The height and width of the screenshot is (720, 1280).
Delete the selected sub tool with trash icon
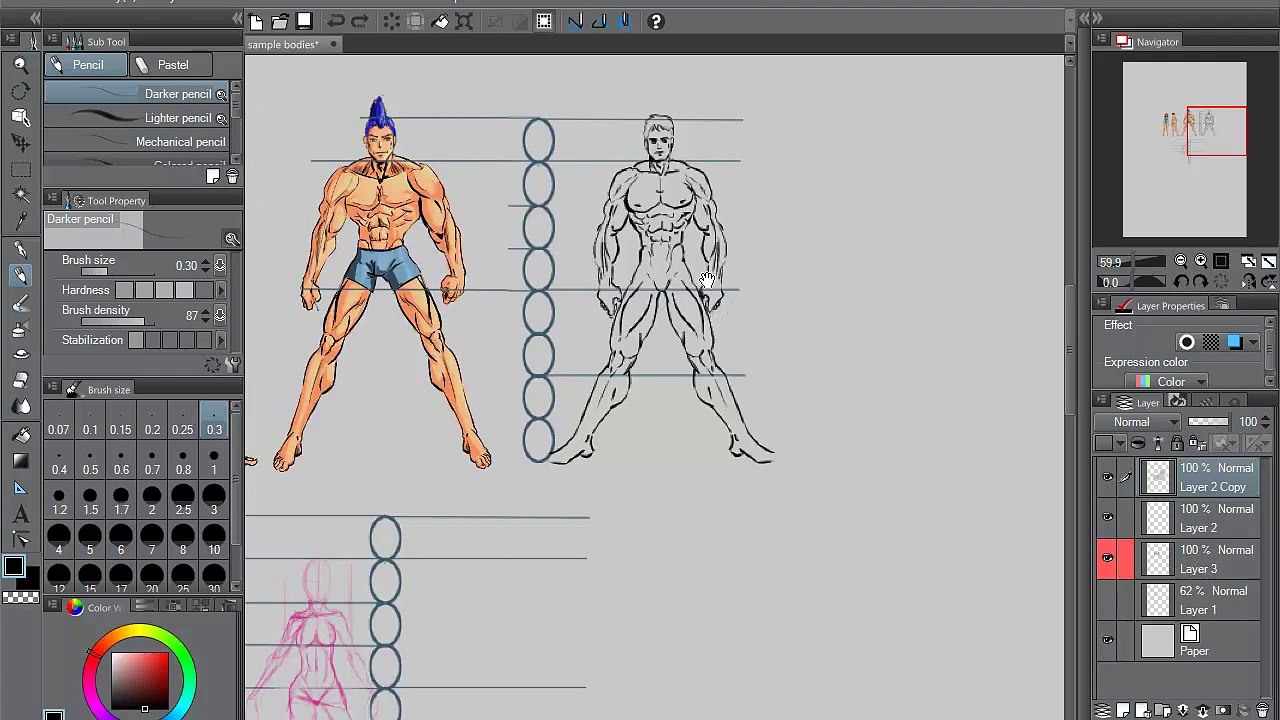coord(232,177)
